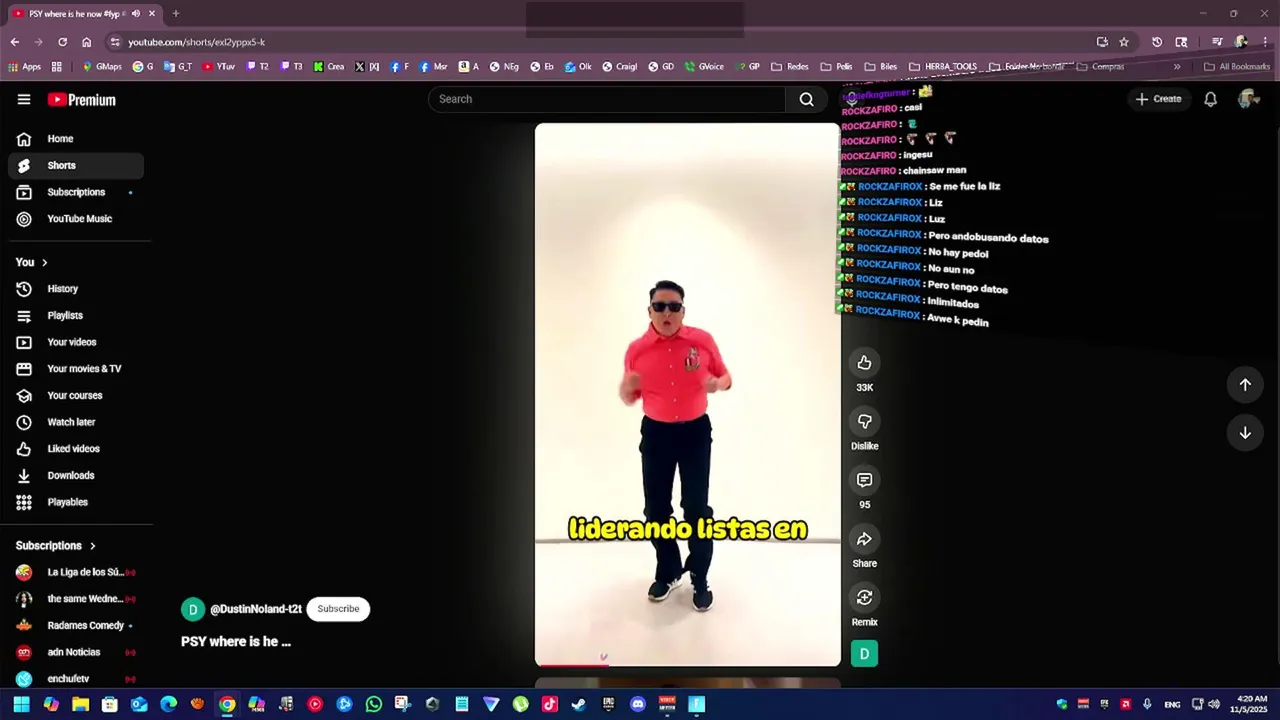This screenshot has width=1280, height=720.
Task: Open the account avatar menu
Action: click(x=1247, y=99)
